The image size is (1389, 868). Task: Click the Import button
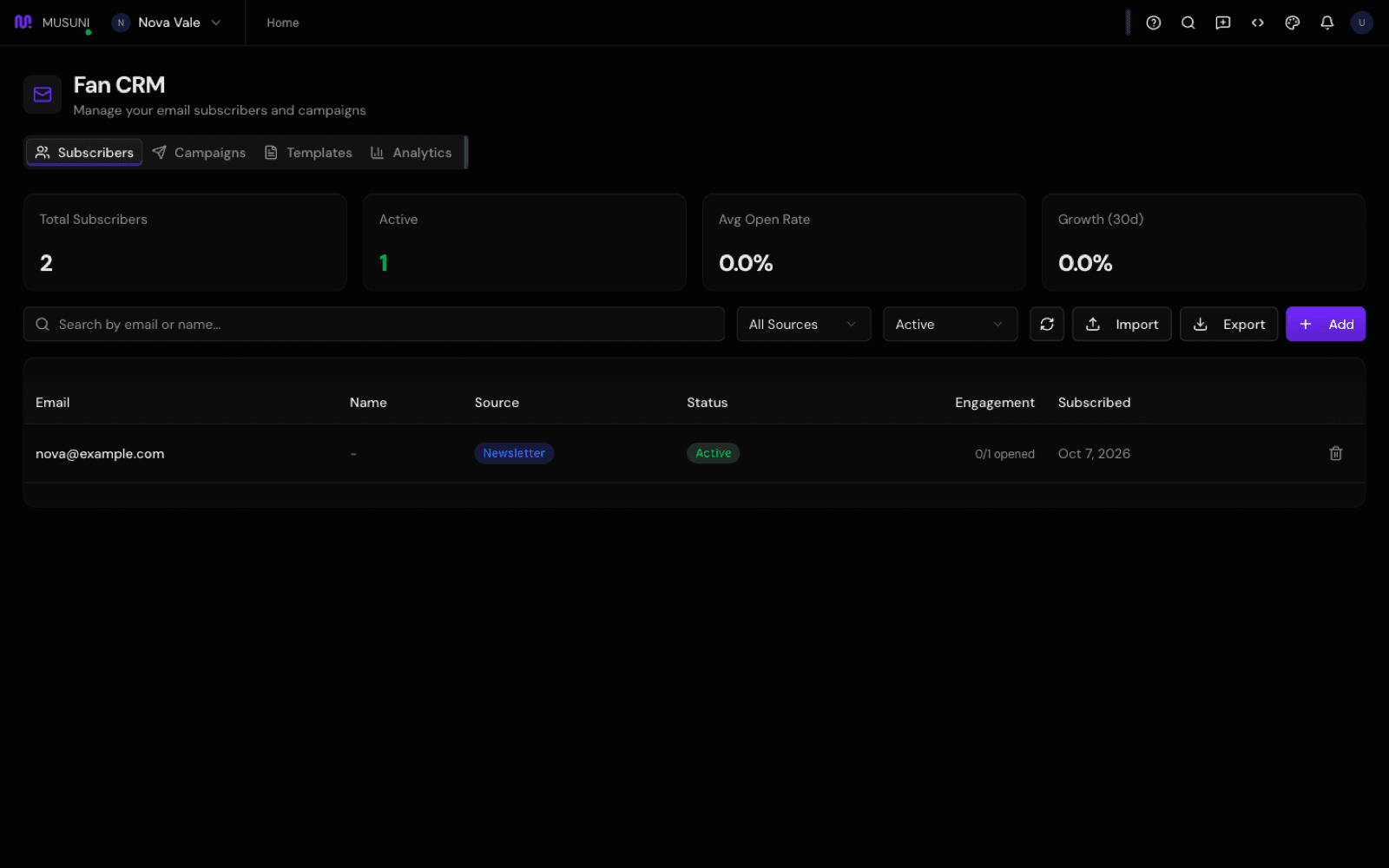pos(1122,324)
